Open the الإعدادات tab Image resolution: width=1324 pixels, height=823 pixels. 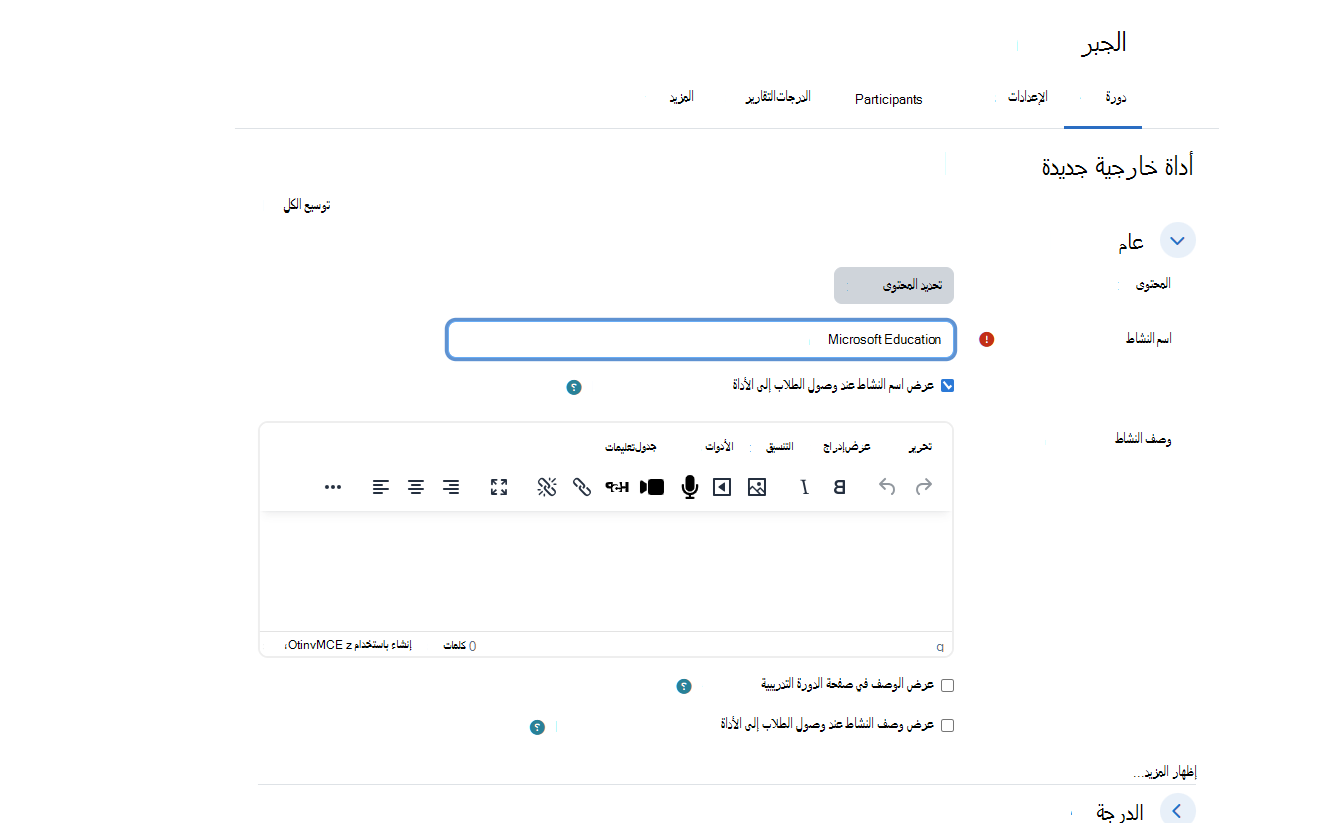[1027, 97]
